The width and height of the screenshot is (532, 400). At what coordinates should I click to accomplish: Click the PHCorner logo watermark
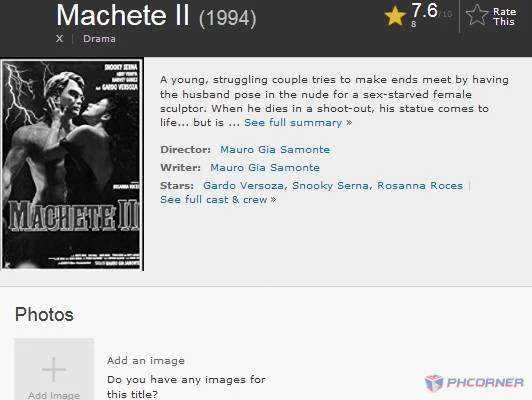coord(474,383)
